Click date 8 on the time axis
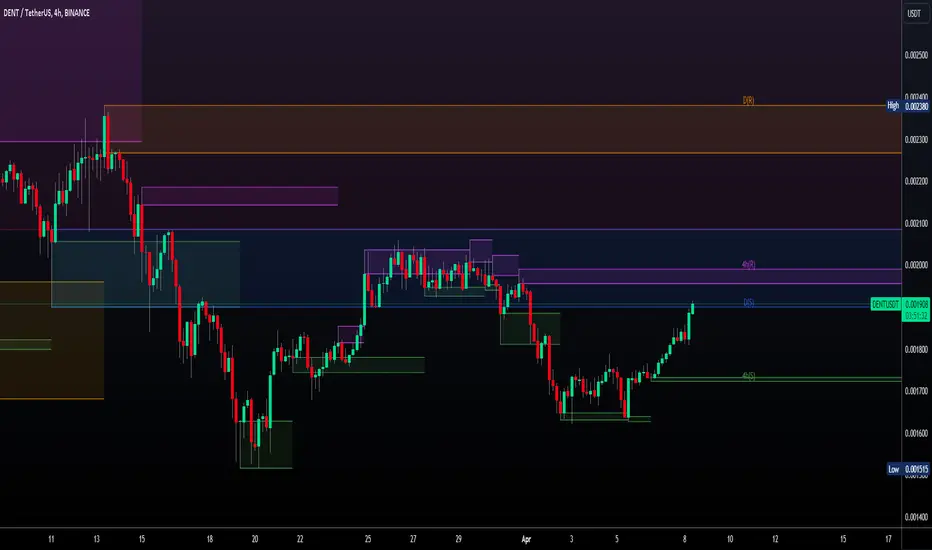 point(684,539)
